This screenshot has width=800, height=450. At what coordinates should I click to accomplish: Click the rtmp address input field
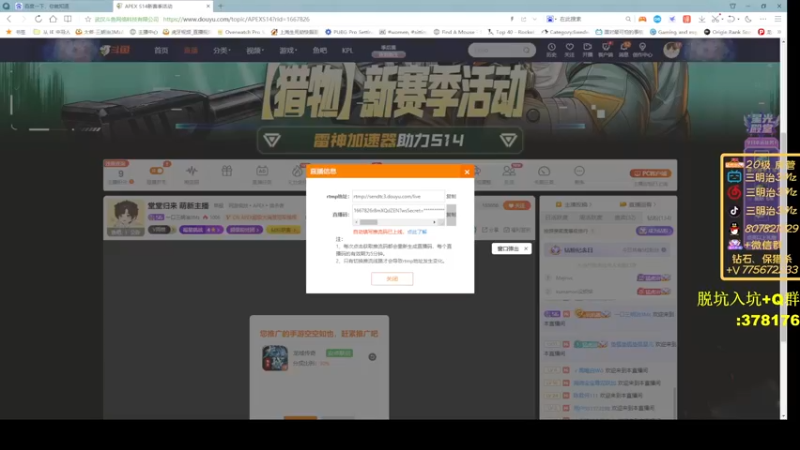[x=398, y=196]
